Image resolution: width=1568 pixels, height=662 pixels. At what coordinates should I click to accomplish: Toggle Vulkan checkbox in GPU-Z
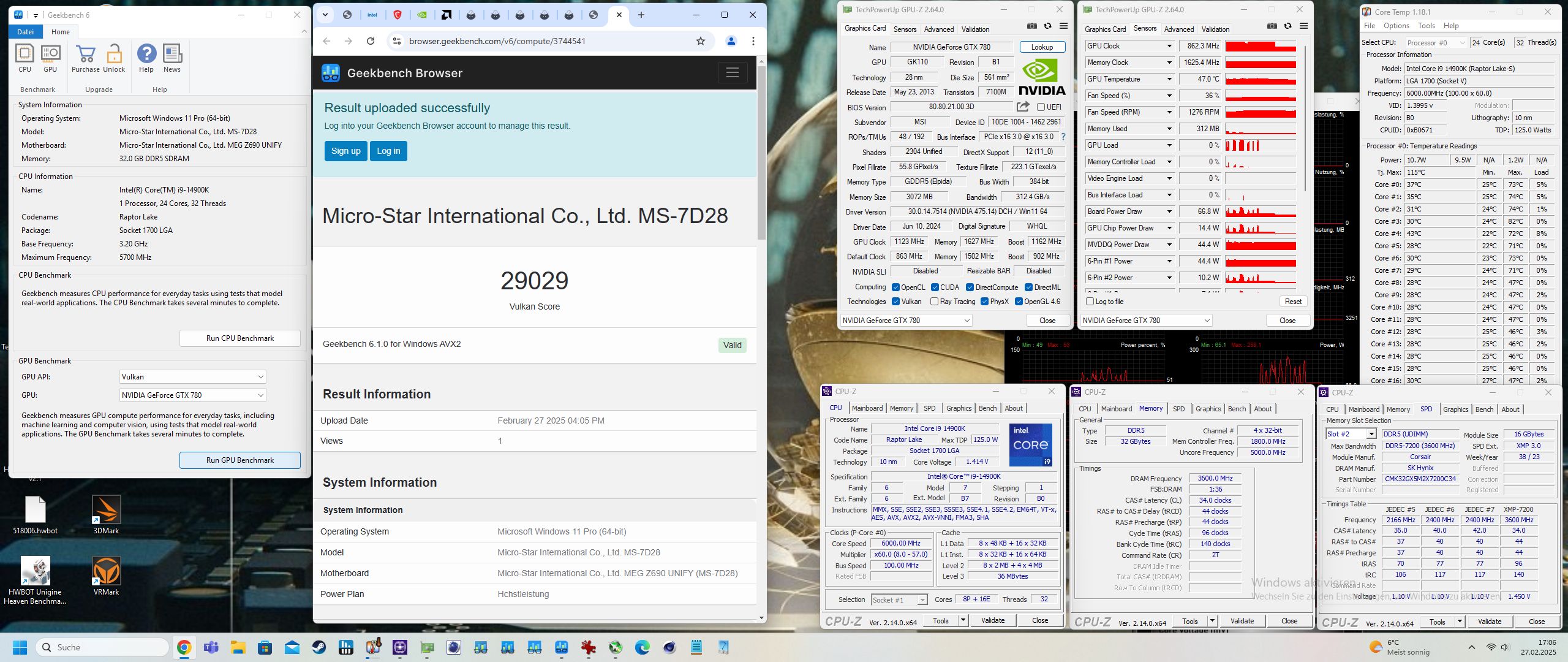895,302
